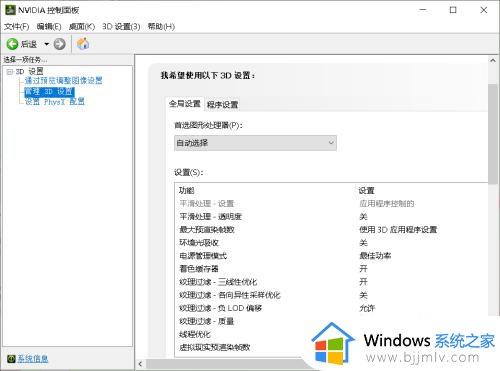The width and height of the screenshot is (500, 371).
Task: Click the NVIDIA logo in title bar
Action: click(10, 10)
